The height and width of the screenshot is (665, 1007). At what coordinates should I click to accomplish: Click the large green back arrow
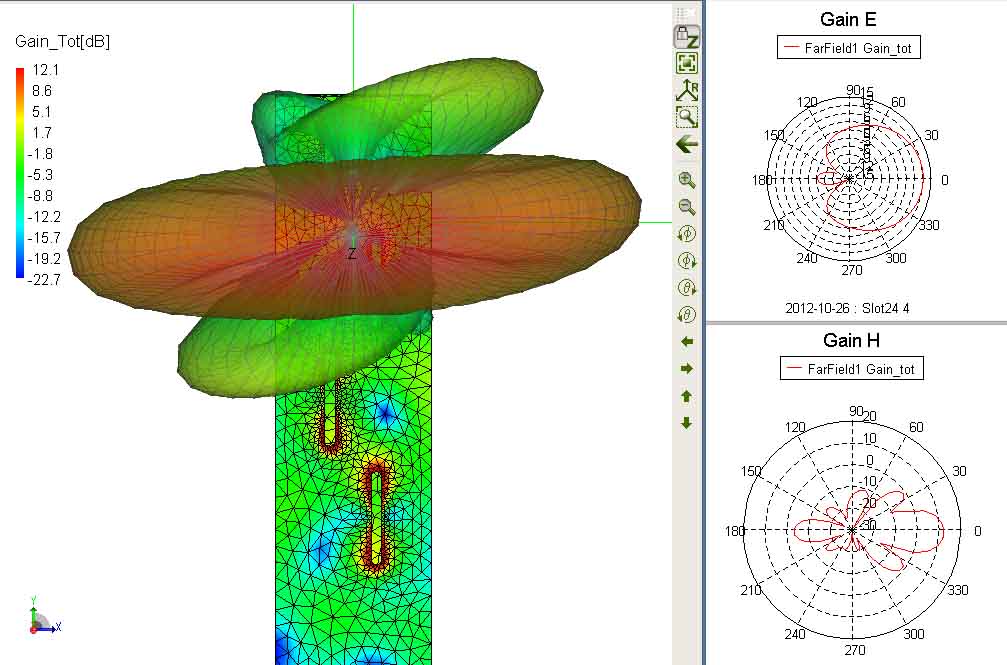[x=687, y=145]
